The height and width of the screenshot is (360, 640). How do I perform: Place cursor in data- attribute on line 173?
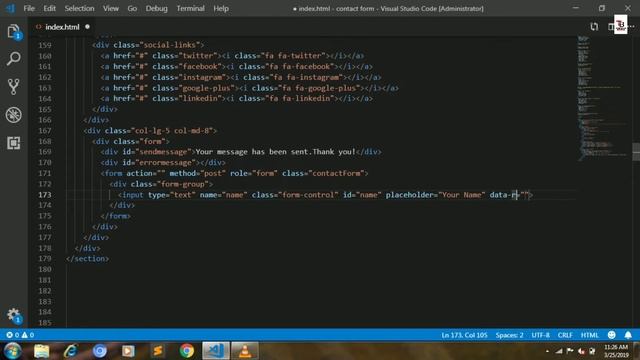tap(503, 195)
